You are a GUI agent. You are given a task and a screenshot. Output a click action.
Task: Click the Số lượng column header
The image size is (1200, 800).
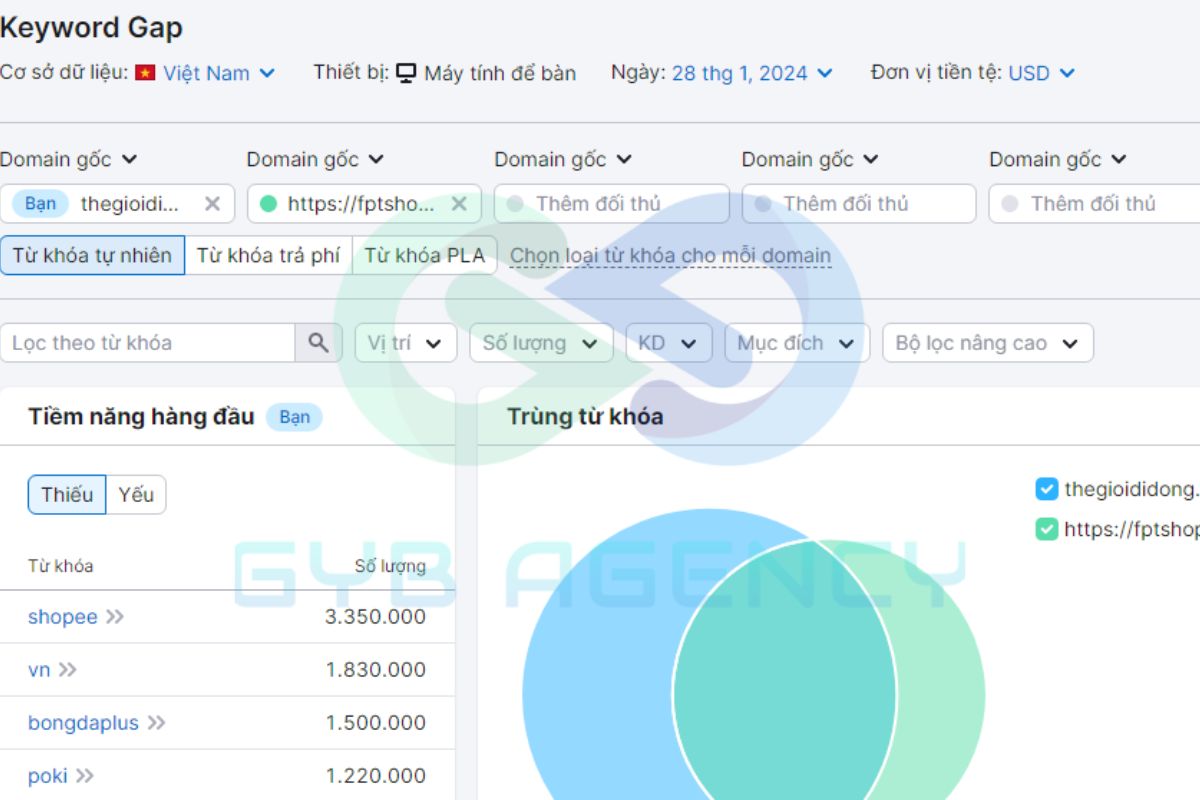click(x=390, y=566)
